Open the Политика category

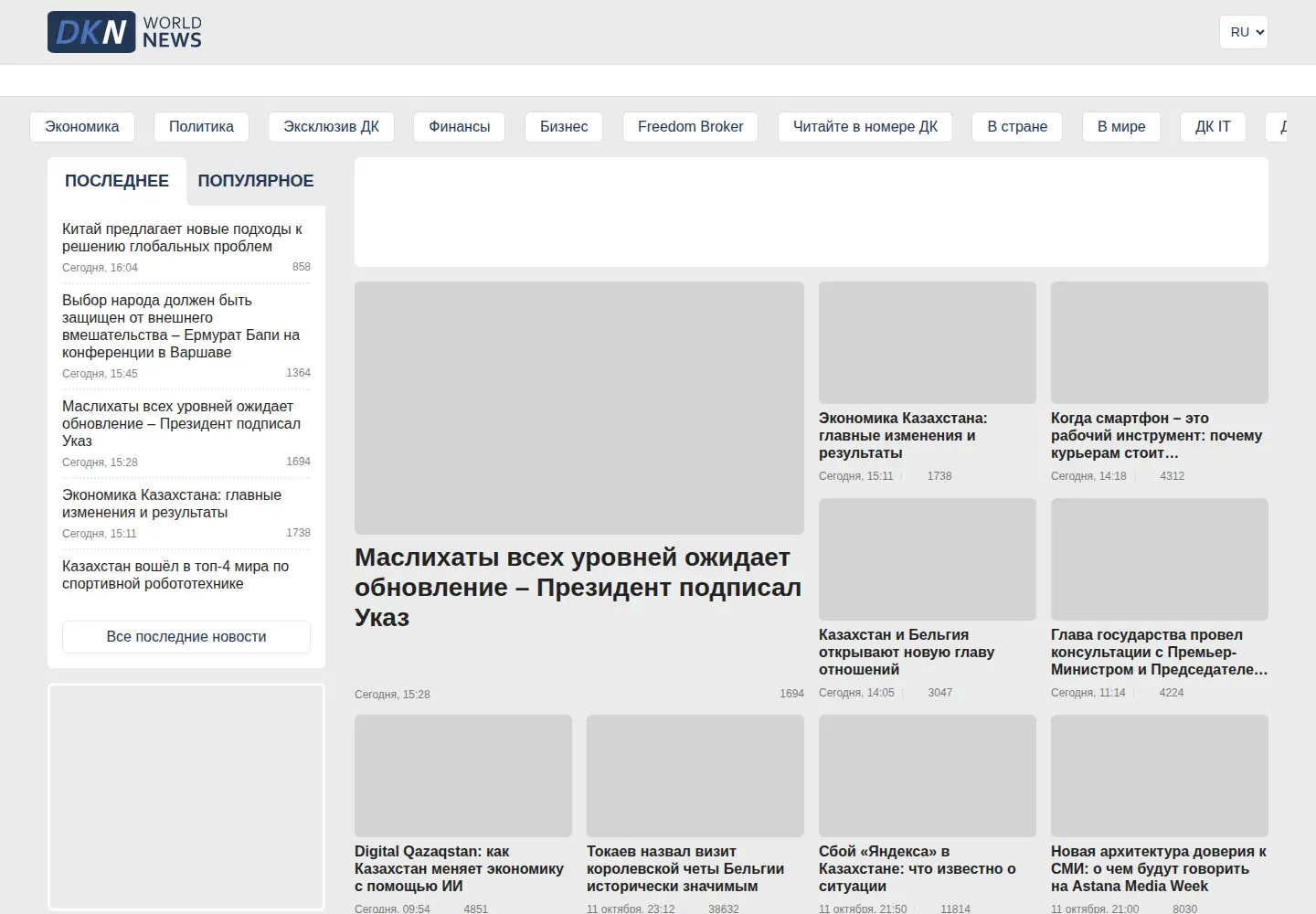pyautogui.click(x=201, y=127)
